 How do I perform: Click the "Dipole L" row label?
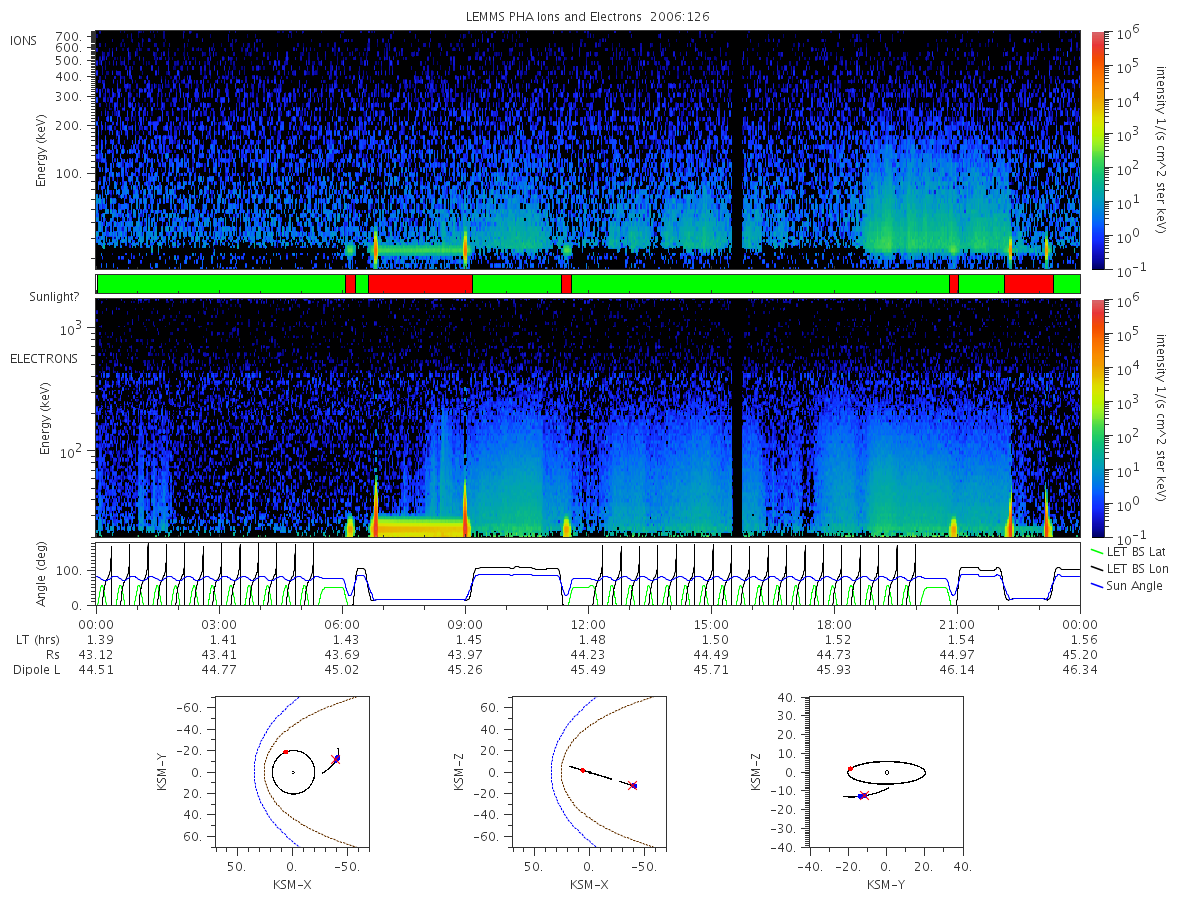(36, 669)
